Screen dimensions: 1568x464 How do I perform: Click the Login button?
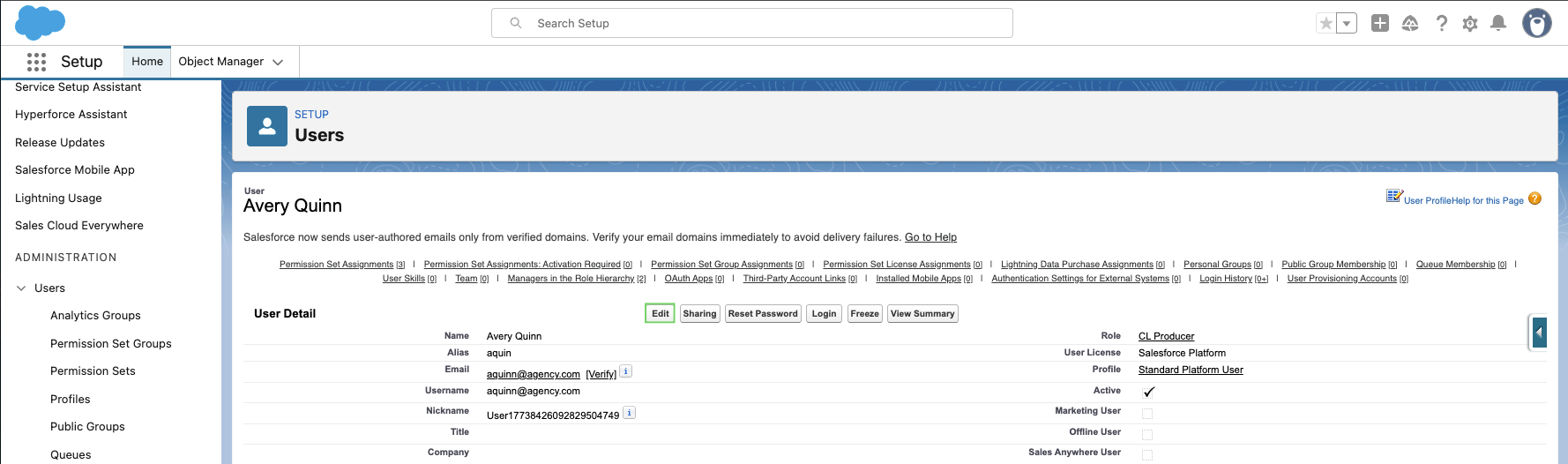click(x=824, y=313)
